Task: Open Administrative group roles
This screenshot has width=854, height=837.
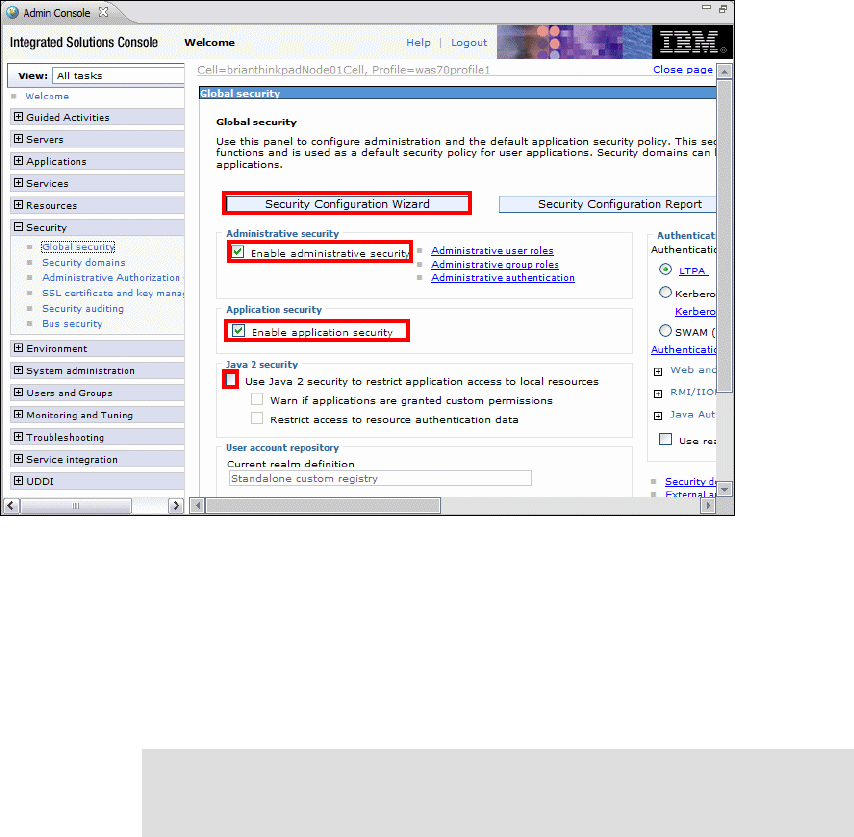Action: point(495,264)
